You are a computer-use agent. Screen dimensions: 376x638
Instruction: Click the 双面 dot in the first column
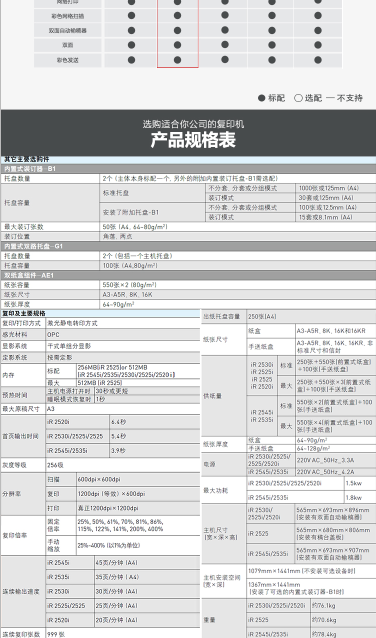pyautogui.click(x=131, y=45)
